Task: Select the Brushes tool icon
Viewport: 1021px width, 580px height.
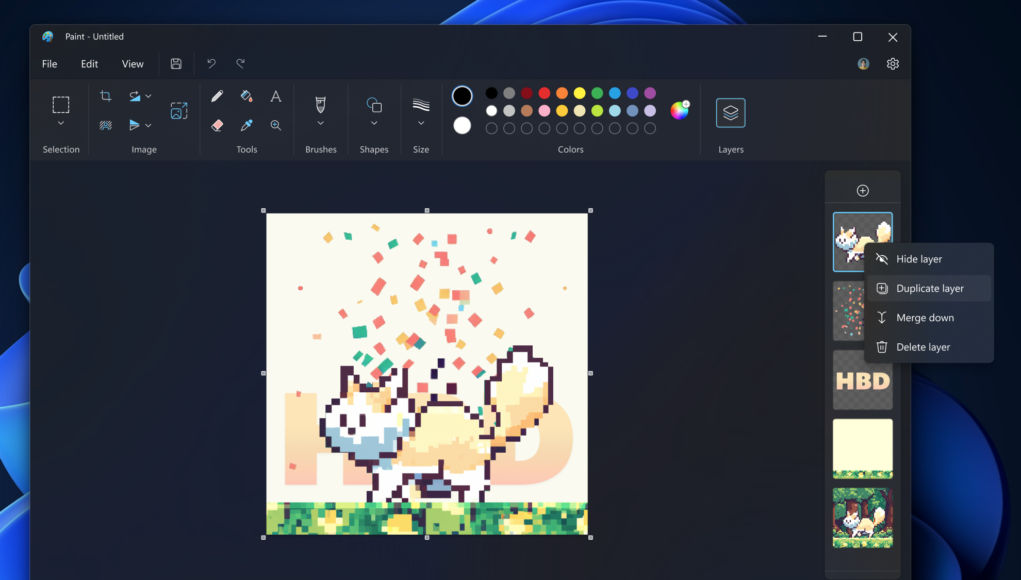Action: (320, 104)
